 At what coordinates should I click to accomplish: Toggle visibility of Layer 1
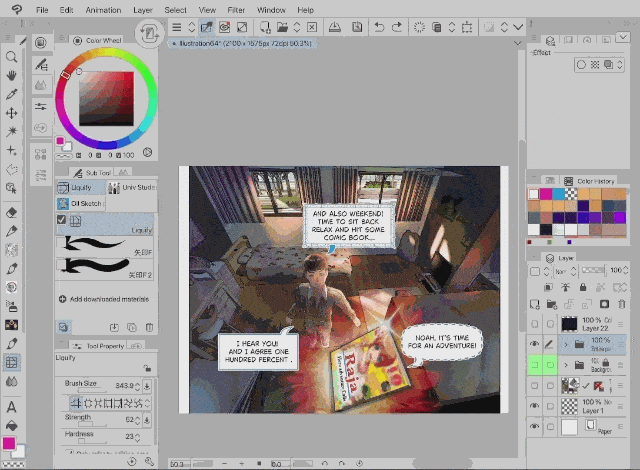click(x=534, y=406)
